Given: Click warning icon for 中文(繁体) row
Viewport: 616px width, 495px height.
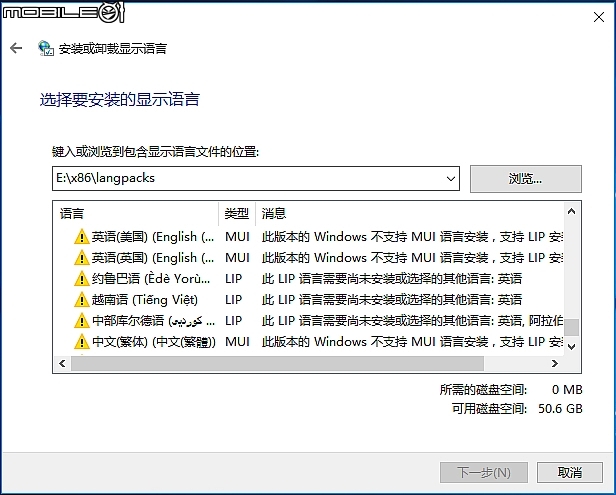Looking at the screenshot, I should point(81,342).
